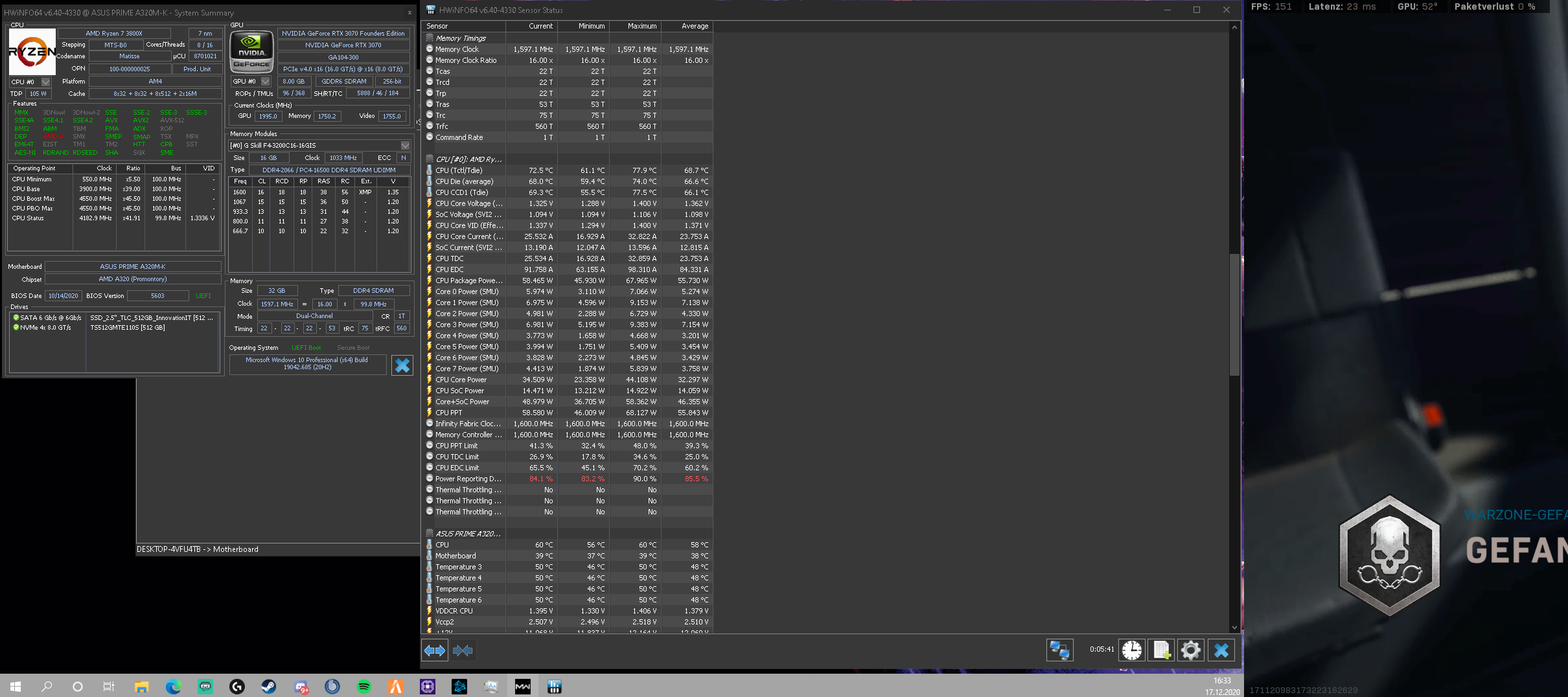The height and width of the screenshot is (697, 1568).
Task: Open Task View from the taskbar
Action: pyautogui.click(x=109, y=687)
